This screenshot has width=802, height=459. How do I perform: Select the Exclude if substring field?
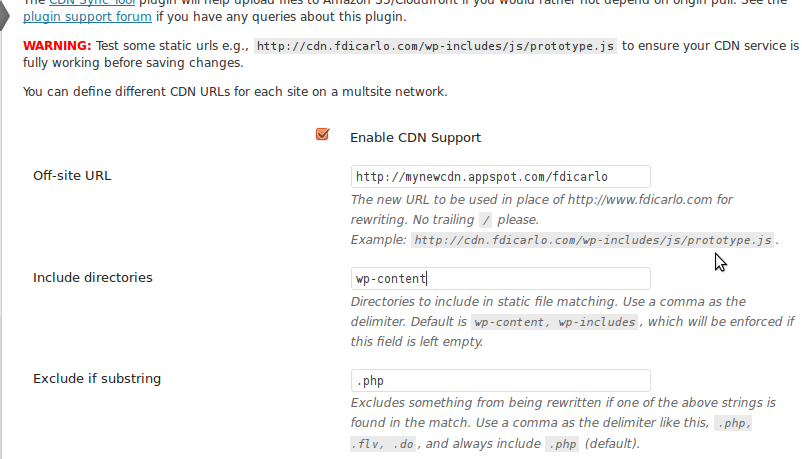pyautogui.click(x=501, y=380)
